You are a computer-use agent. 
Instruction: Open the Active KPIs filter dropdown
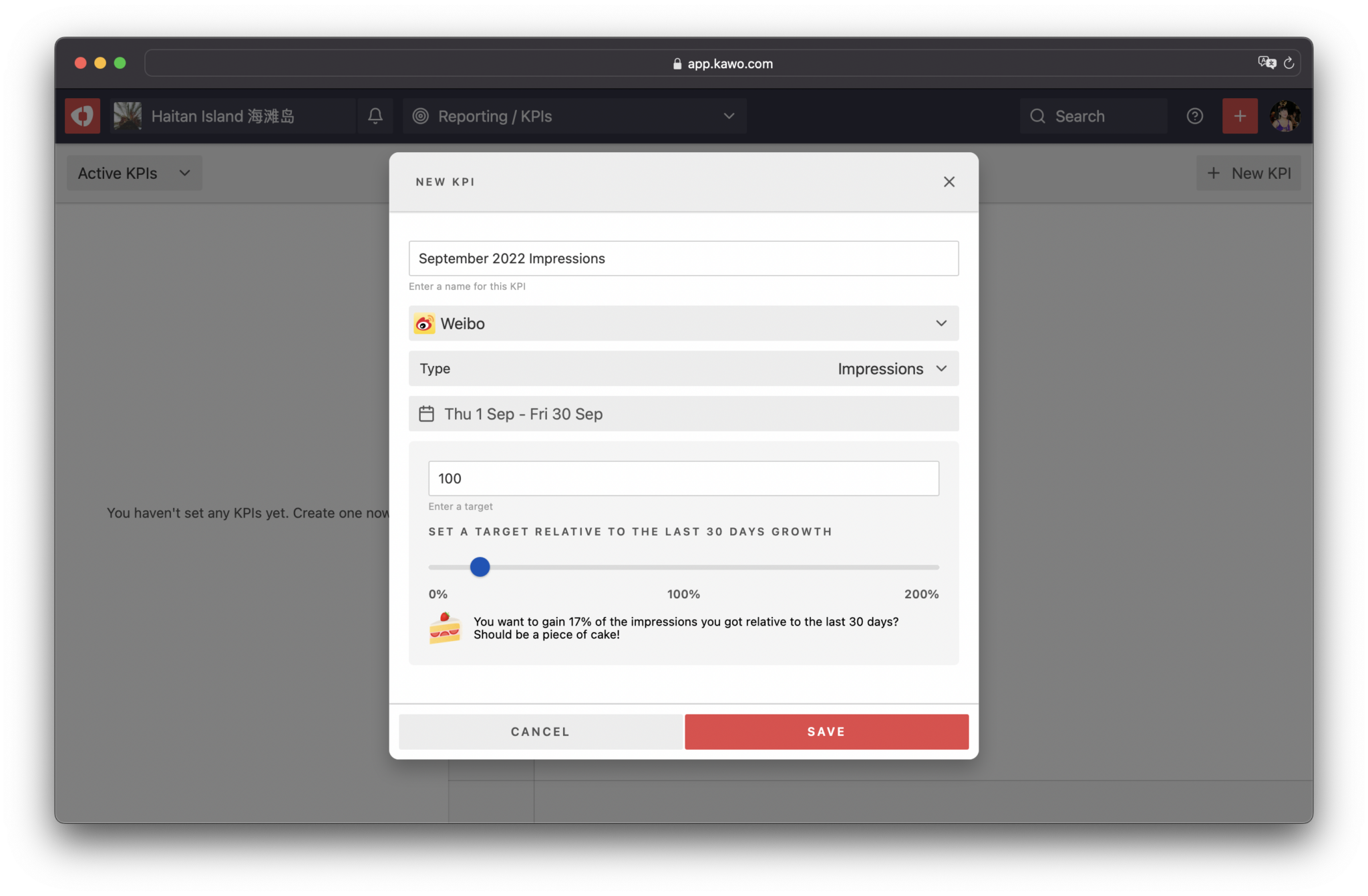[x=134, y=173]
